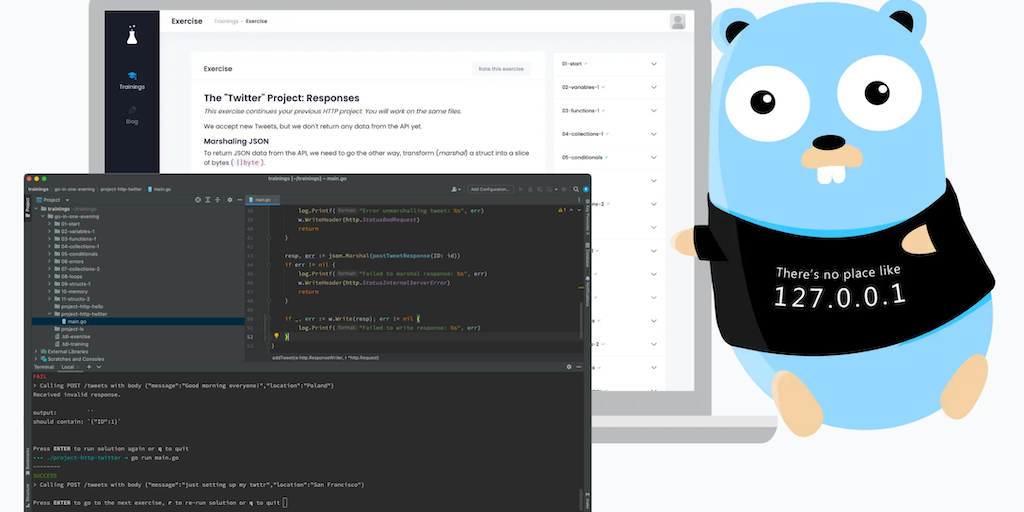1024x512 pixels.
Task: Open Project panel settings gear
Action: [229, 200]
